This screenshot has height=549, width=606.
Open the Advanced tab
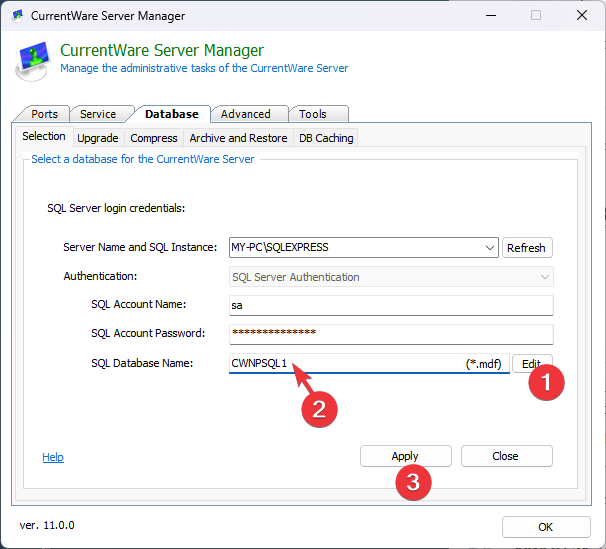(x=245, y=114)
